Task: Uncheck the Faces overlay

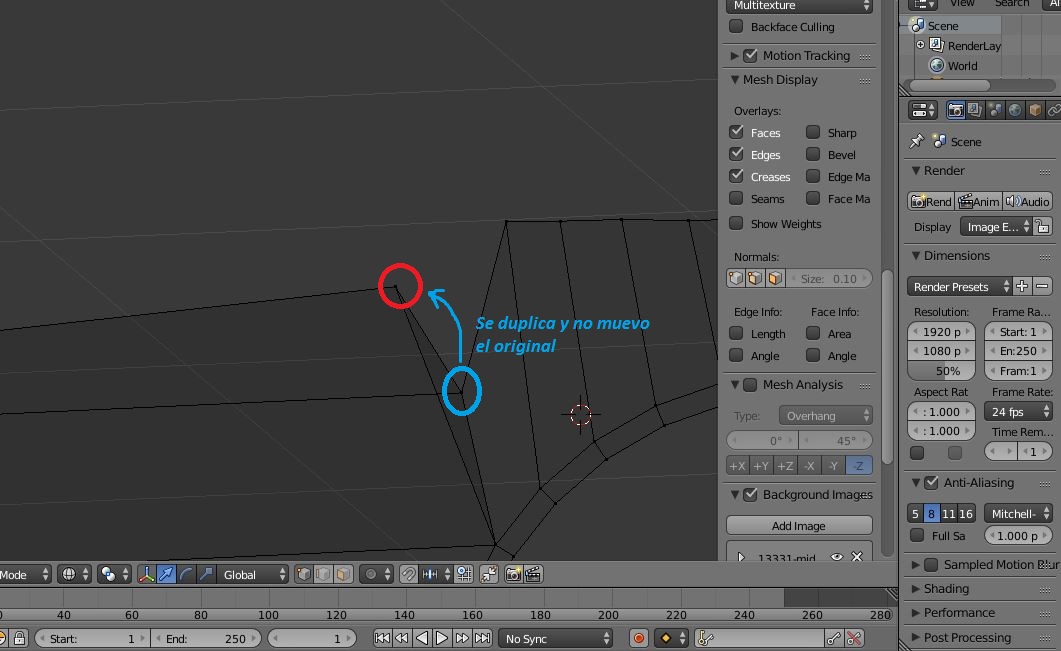Action: point(736,132)
